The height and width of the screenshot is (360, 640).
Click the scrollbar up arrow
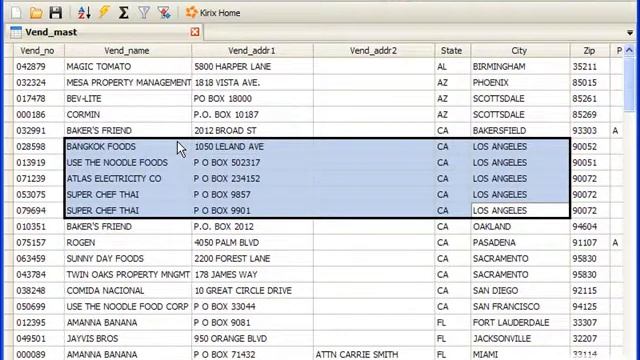tap(629, 50)
